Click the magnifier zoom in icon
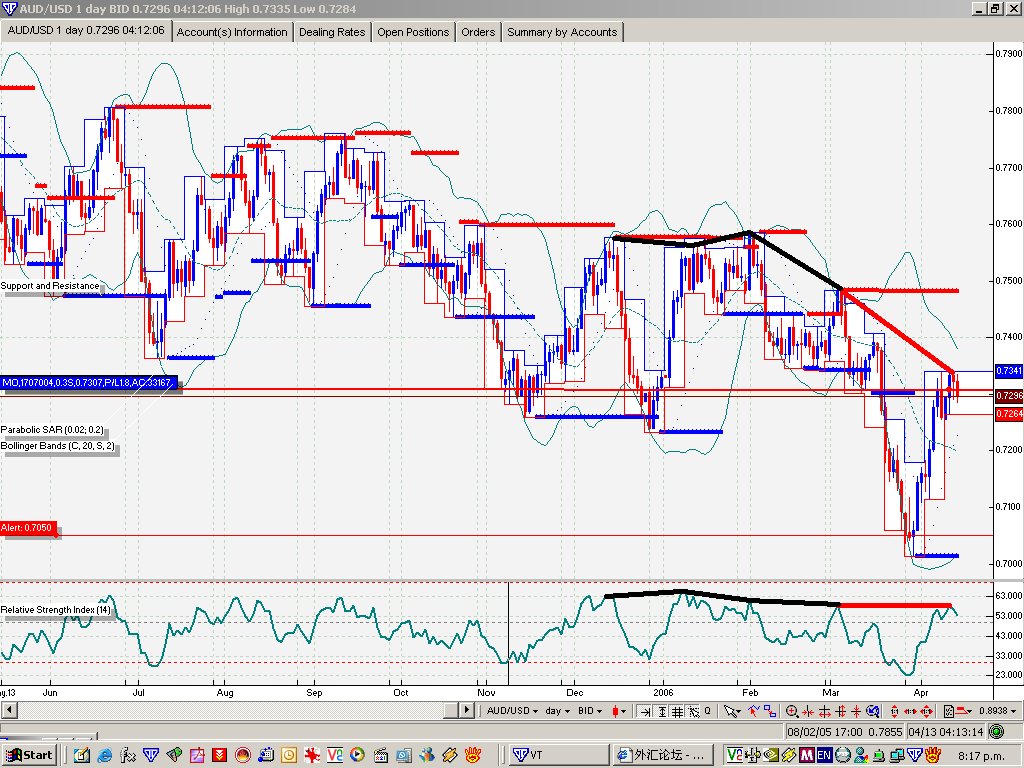Screen dimensions: 1024x768 point(792,710)
